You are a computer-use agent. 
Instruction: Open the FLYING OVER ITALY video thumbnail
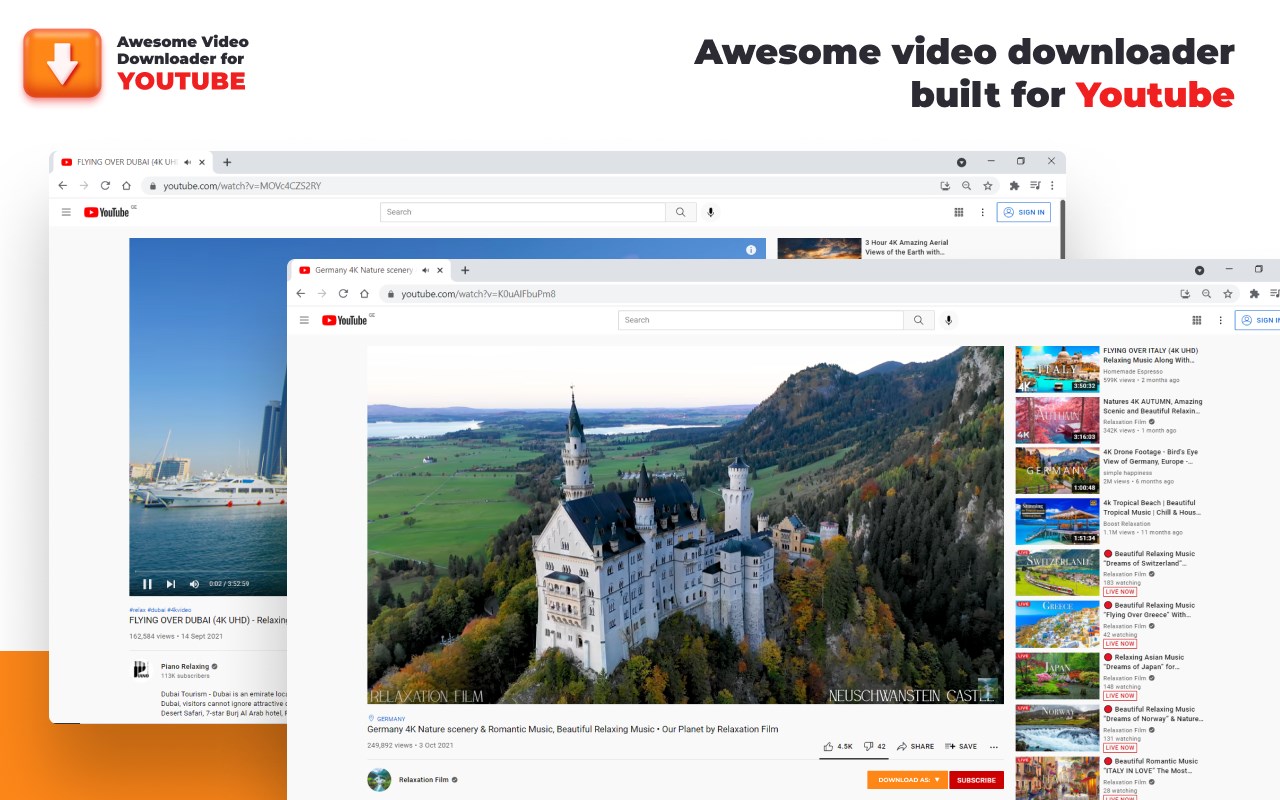1057,369
